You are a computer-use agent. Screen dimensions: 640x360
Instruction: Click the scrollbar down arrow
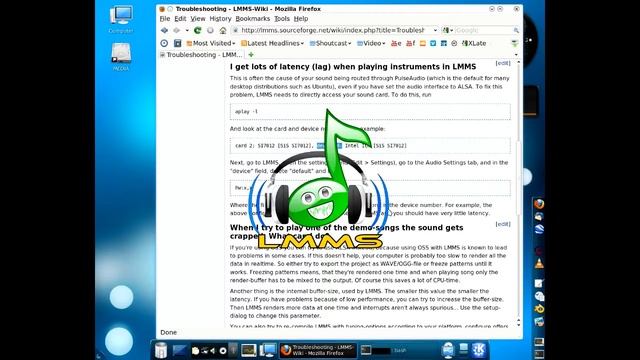click(x=519, y=324)
